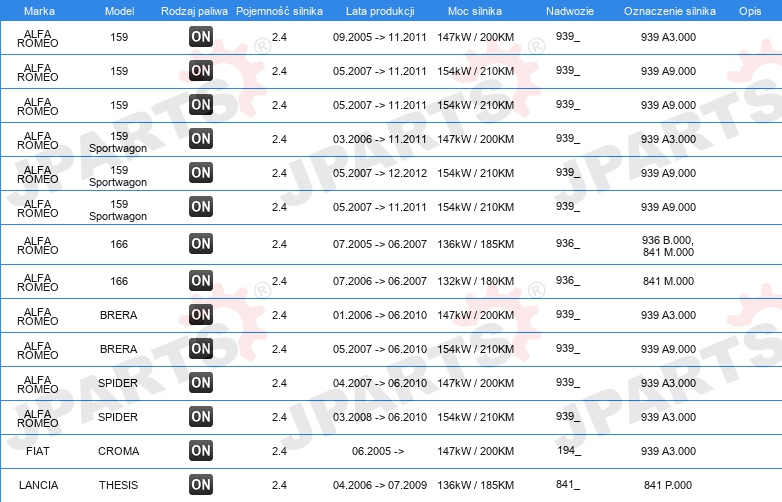
Task: Click the Marka column header
Action: pos(39,11)
